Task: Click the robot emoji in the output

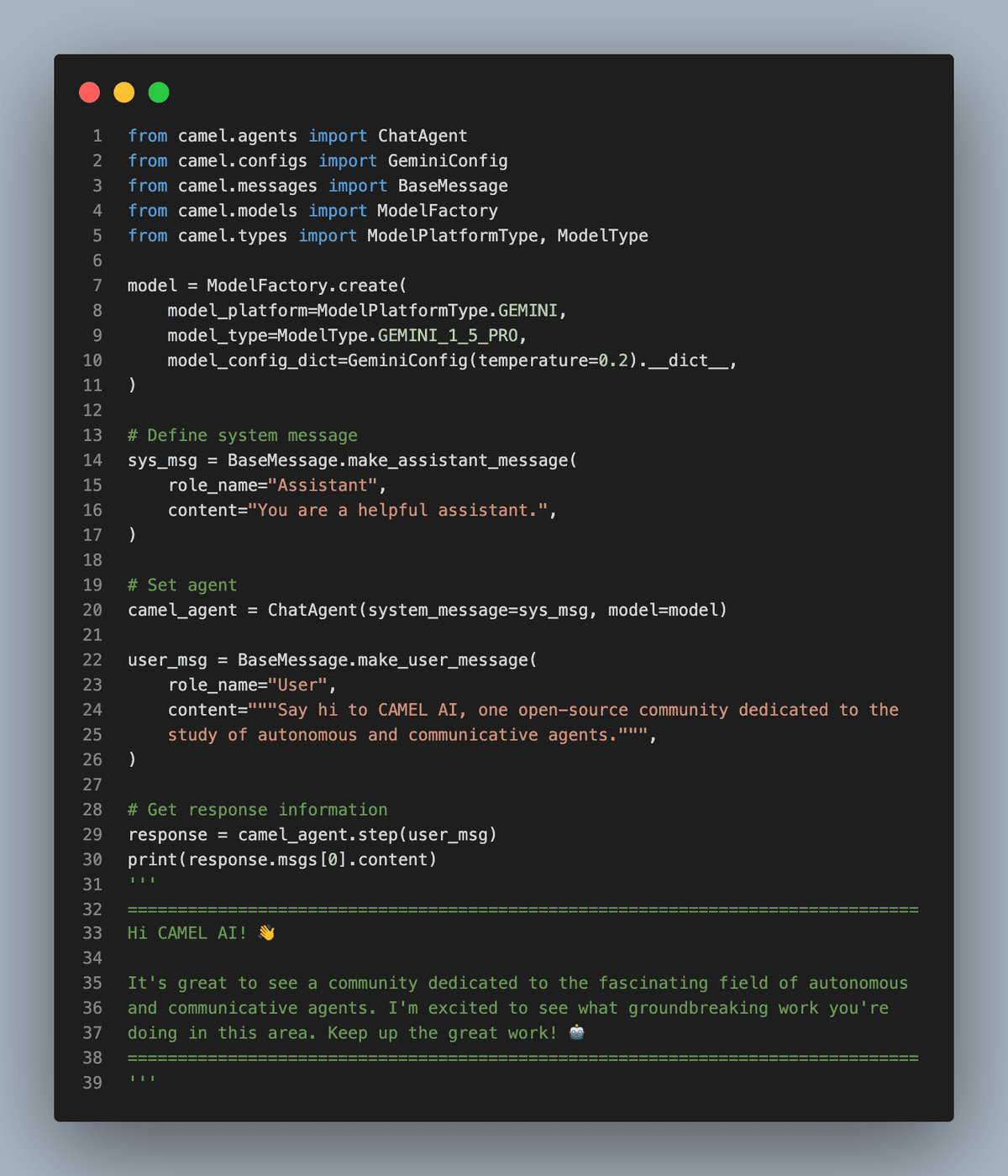Action: point(576,1032)
